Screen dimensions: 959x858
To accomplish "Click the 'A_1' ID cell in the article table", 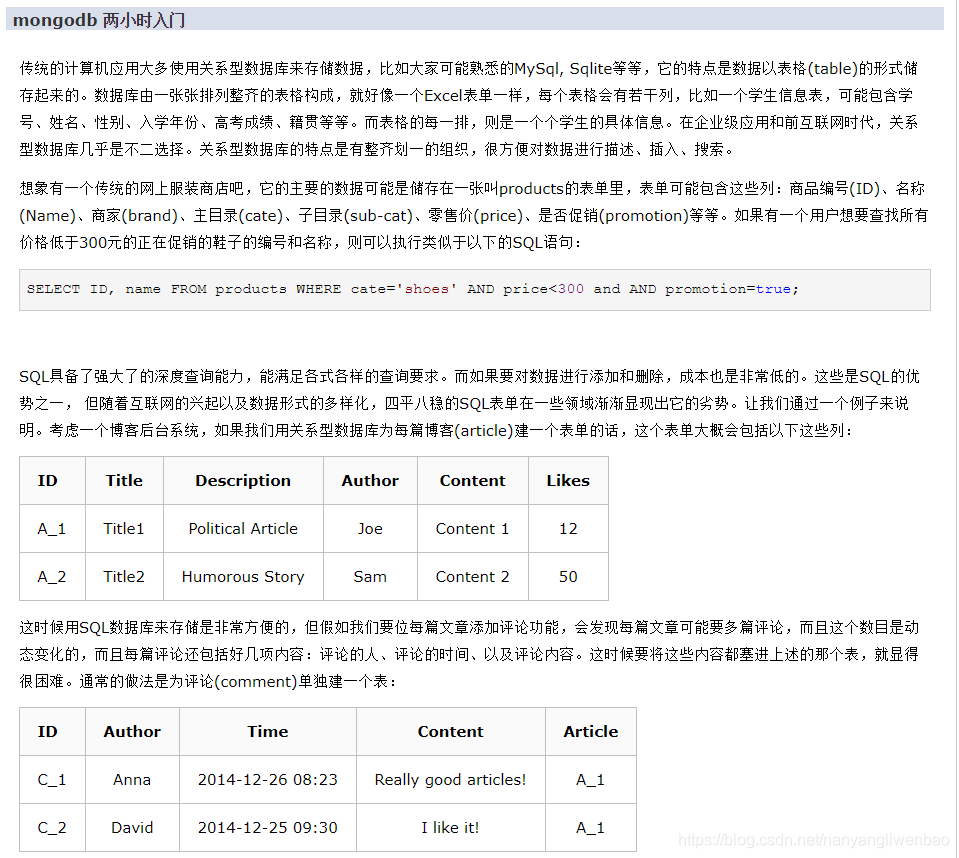I will [52, 528].
